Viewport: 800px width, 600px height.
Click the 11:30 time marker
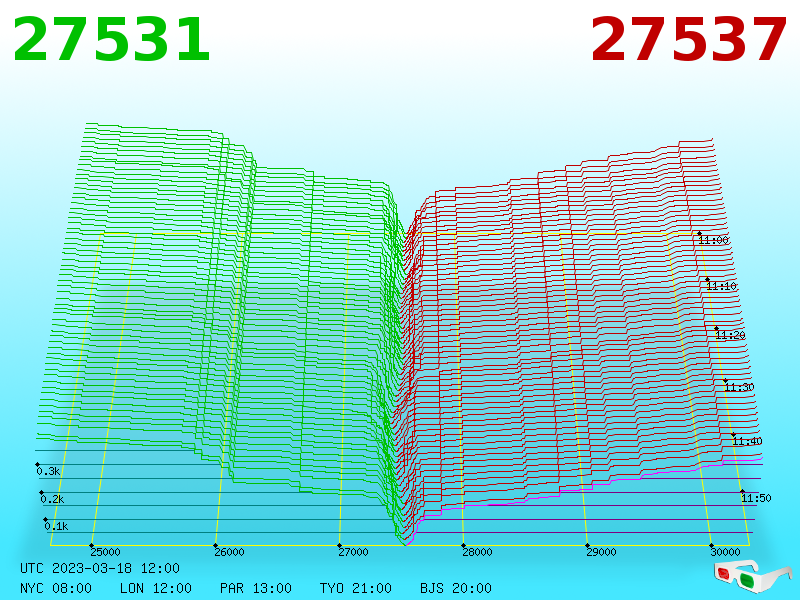click(x=739, y=387)
